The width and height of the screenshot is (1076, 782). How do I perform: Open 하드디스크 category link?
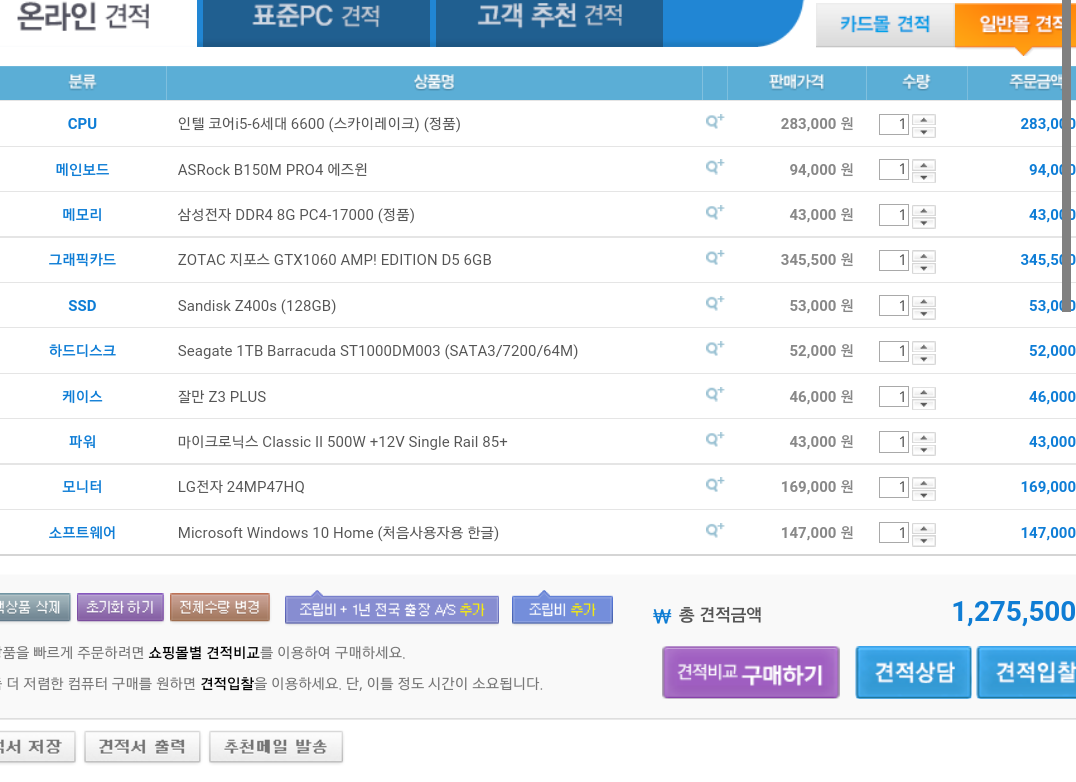point(82,351)
